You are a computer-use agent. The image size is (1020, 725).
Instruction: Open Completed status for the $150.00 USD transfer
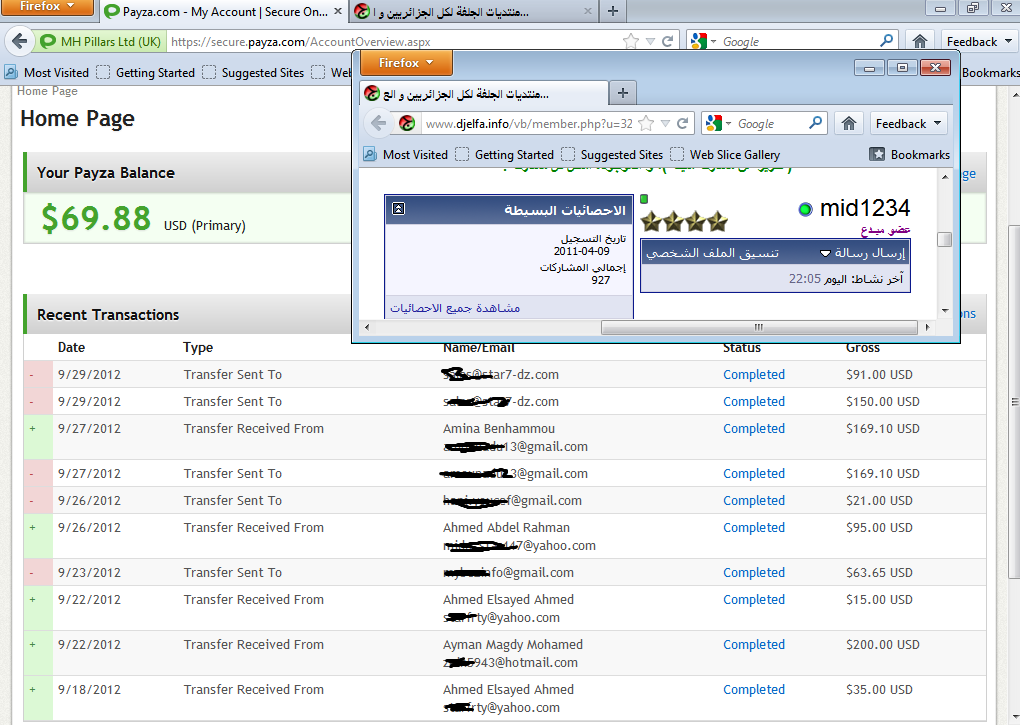pos(754,402)
